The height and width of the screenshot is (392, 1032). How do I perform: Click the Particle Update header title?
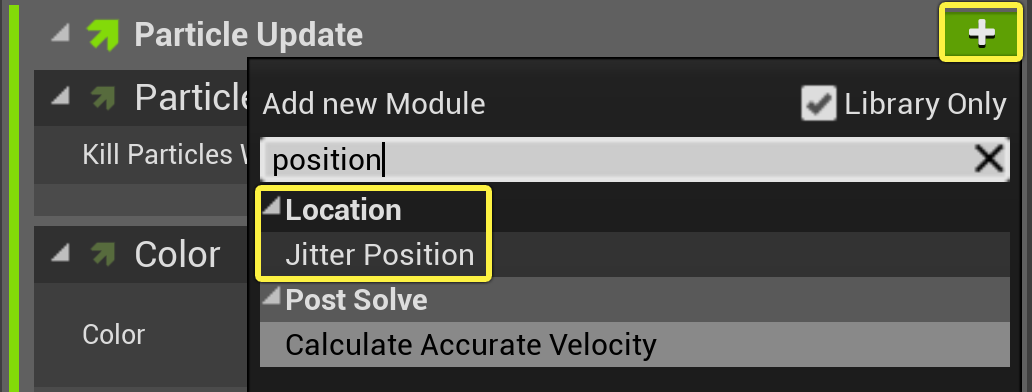[x=248, y=35]
